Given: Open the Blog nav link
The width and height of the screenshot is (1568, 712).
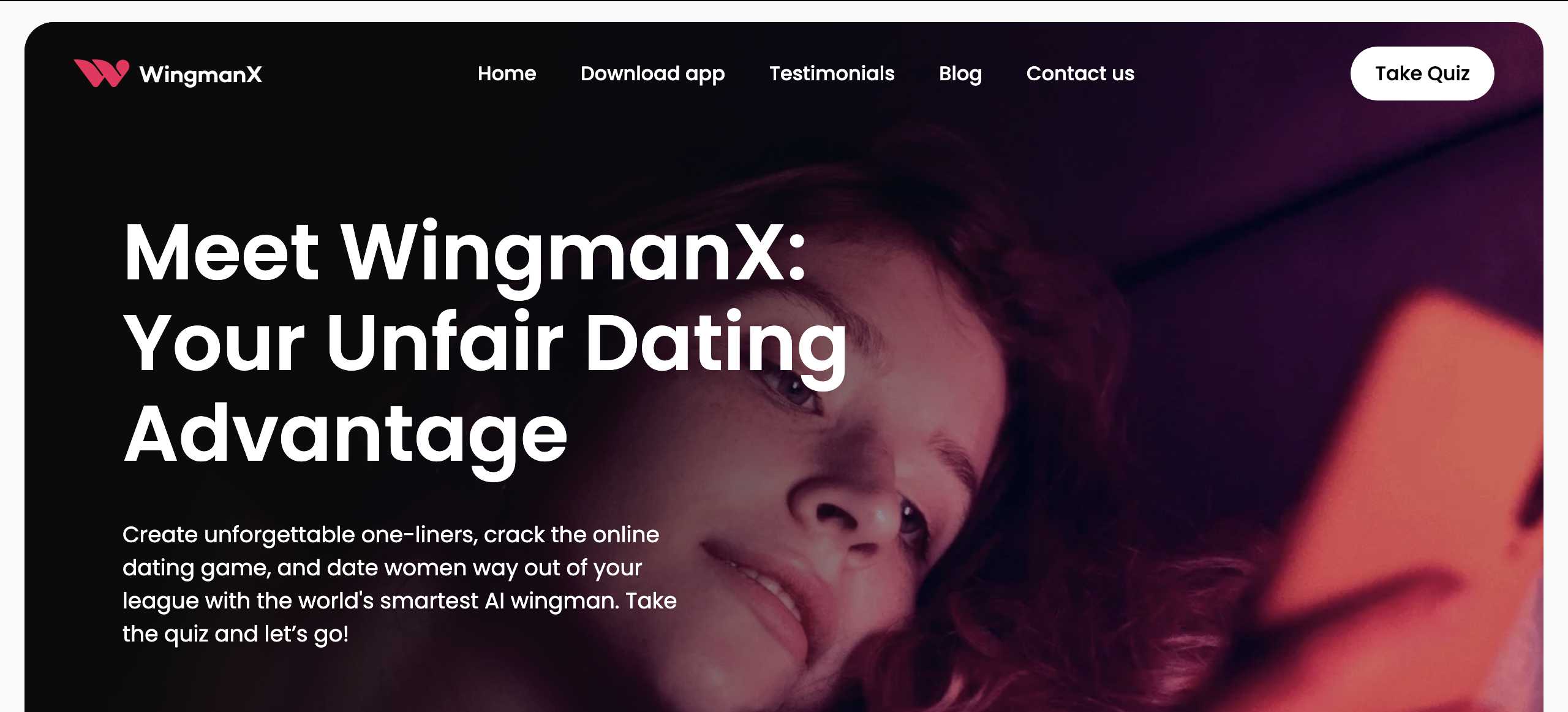Looking at the screenshot, I should [960, 74].
